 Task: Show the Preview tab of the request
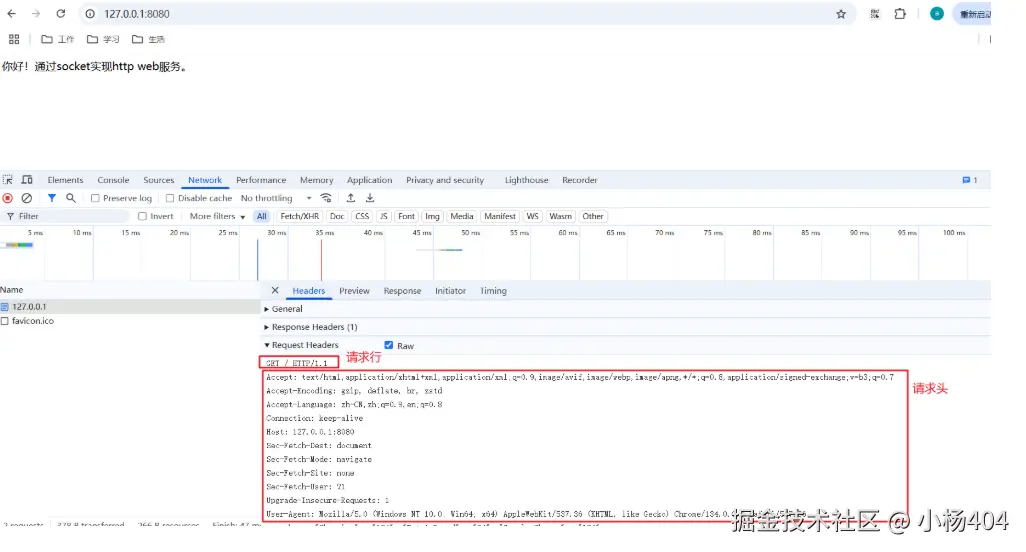(x=354, y=291)
